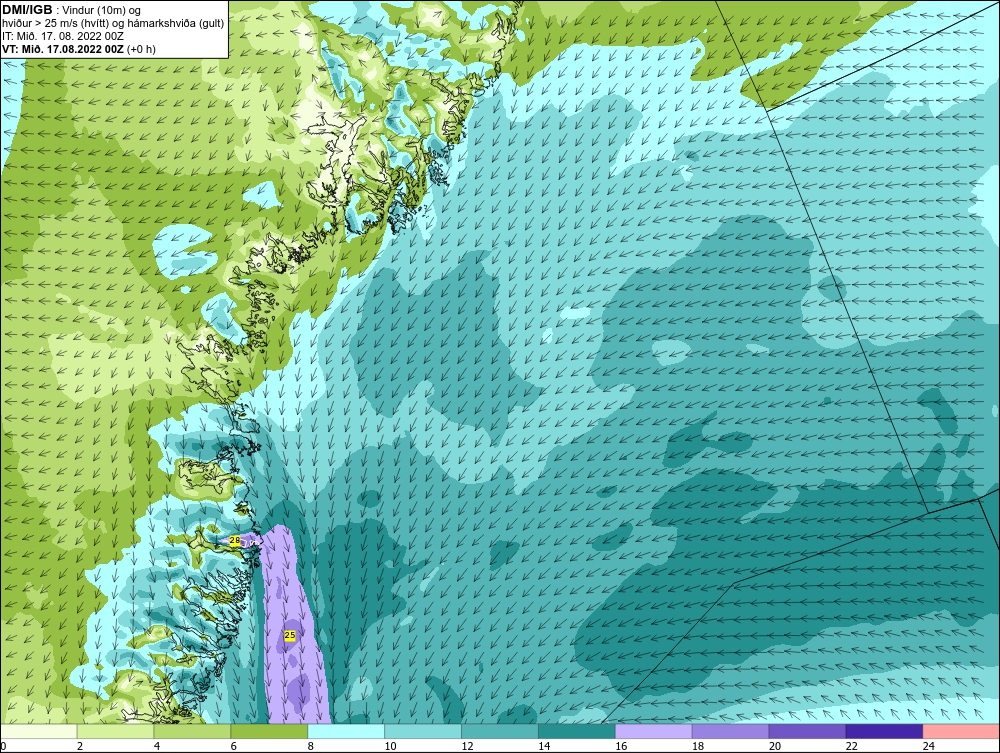Select the 4-6 m/s green legend swatch
This screenshot has width=1000, height=753.
(192, 731)
